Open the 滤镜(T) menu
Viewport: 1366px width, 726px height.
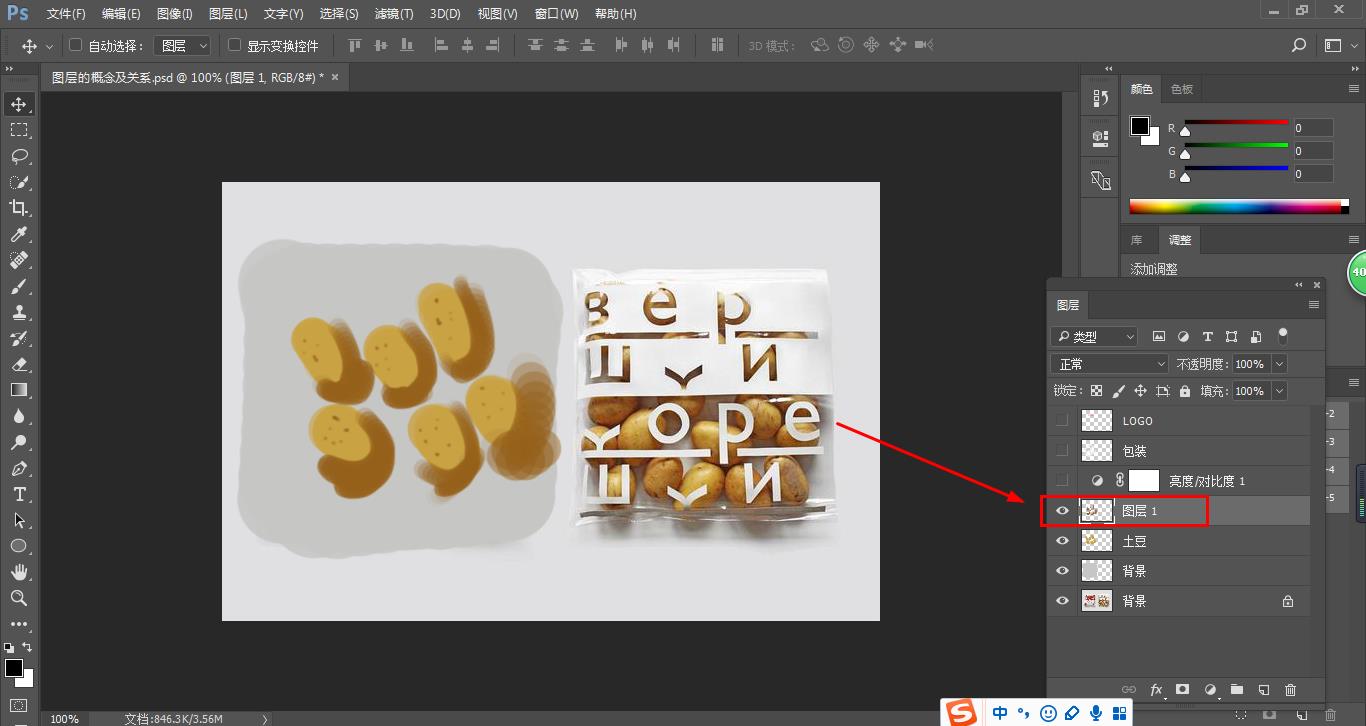(393, 14)
